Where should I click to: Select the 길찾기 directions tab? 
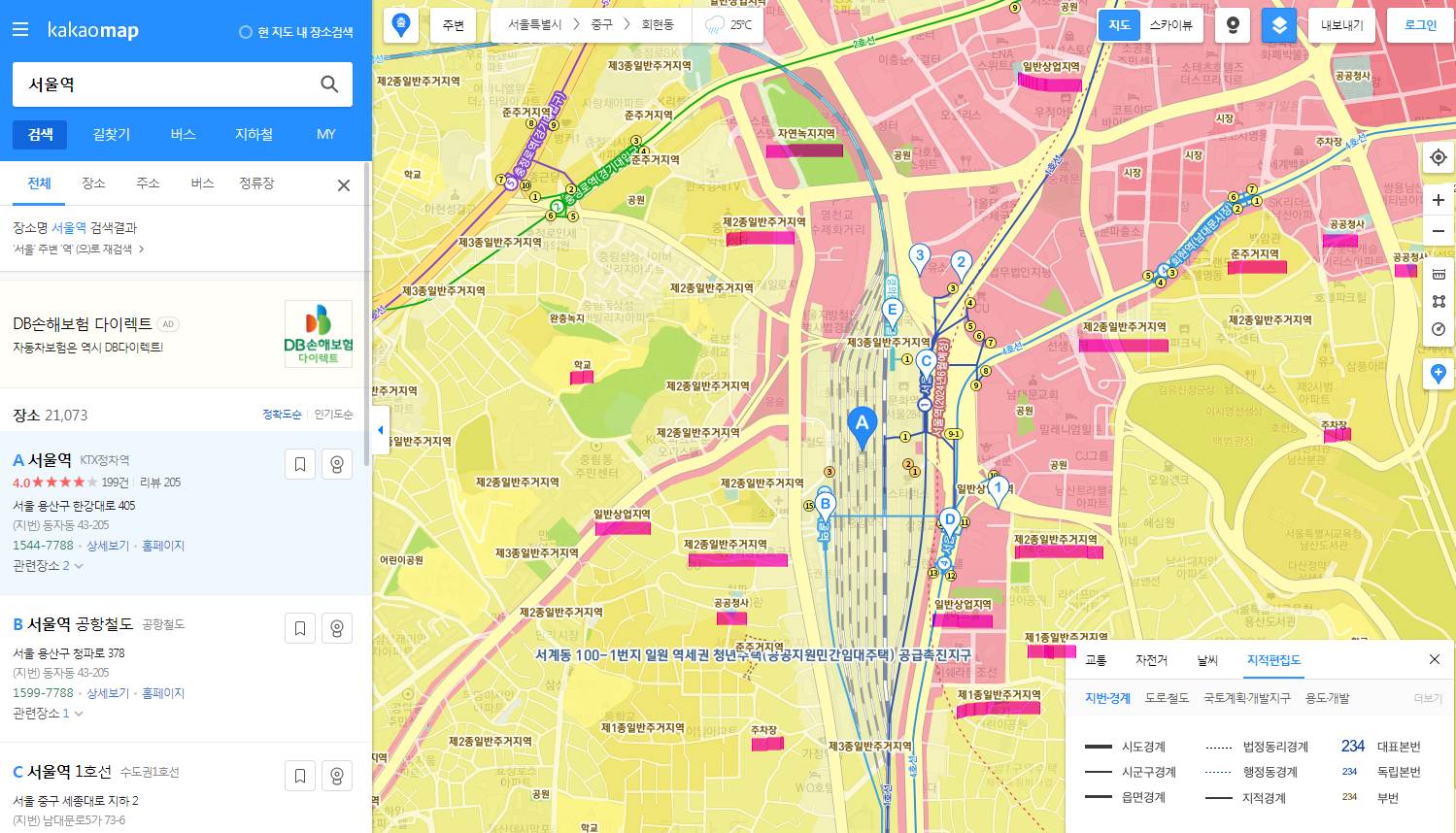click(x=111, y=134)
